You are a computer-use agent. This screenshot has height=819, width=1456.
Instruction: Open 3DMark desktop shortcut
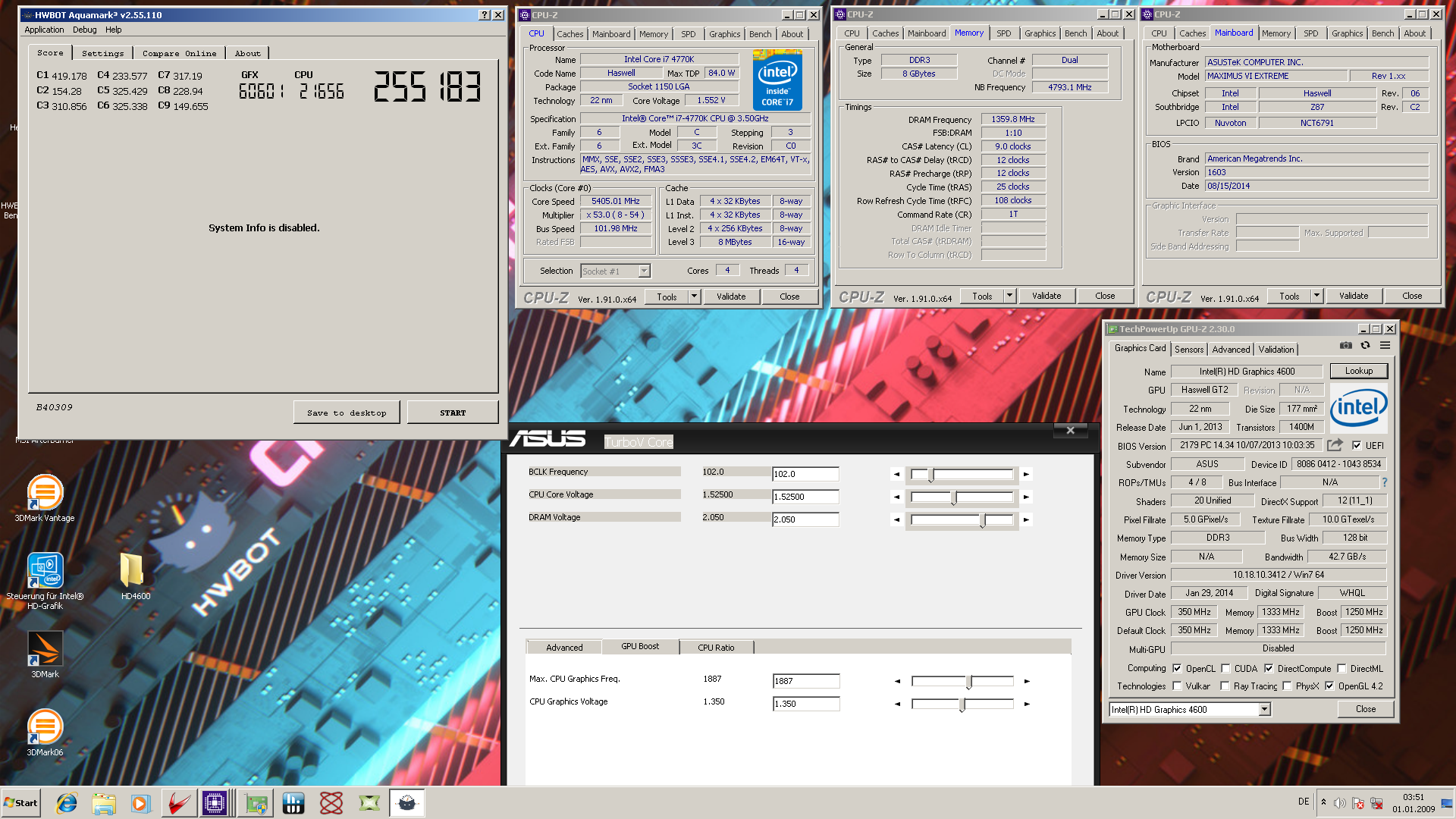(x=45, y=654)
